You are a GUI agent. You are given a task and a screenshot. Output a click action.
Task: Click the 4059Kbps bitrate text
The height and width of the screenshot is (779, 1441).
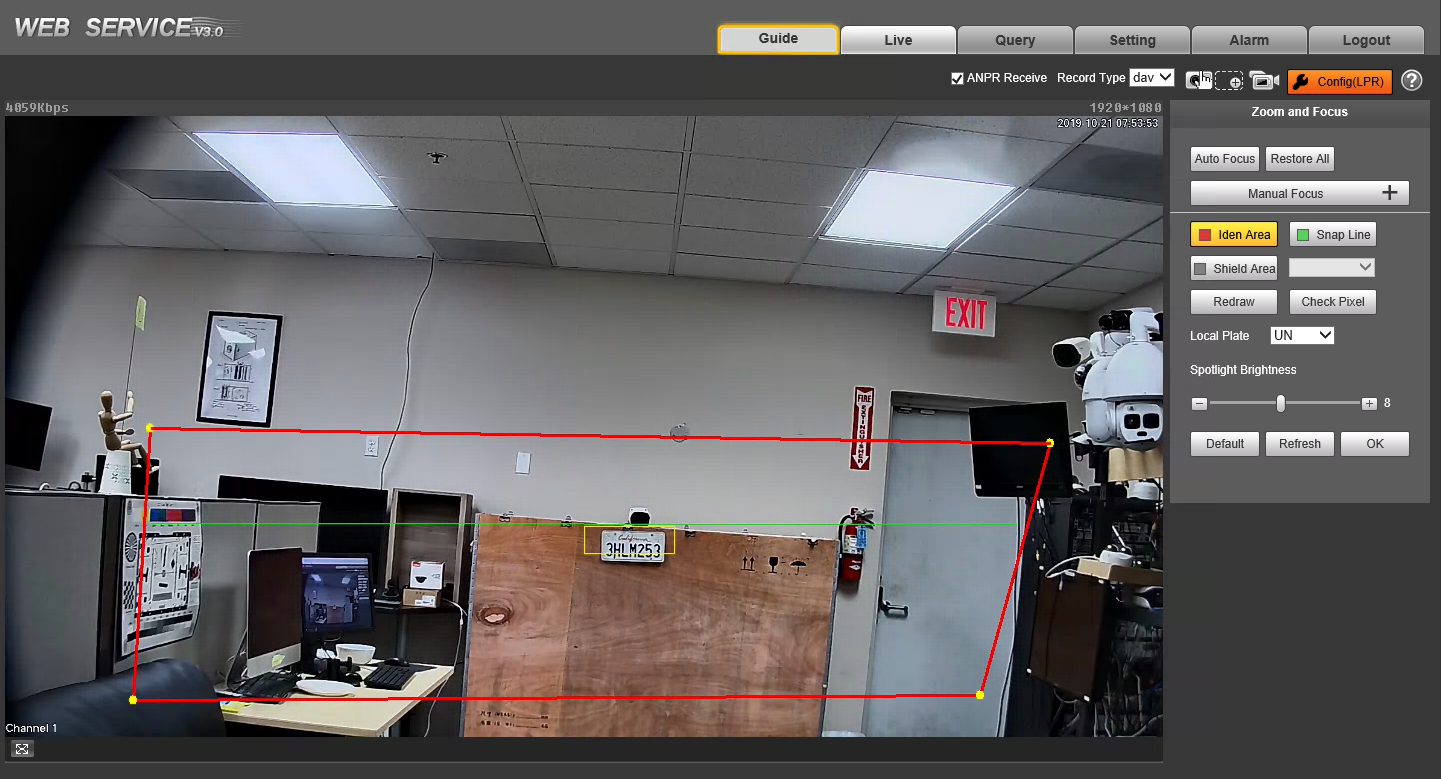pos(37,108)
